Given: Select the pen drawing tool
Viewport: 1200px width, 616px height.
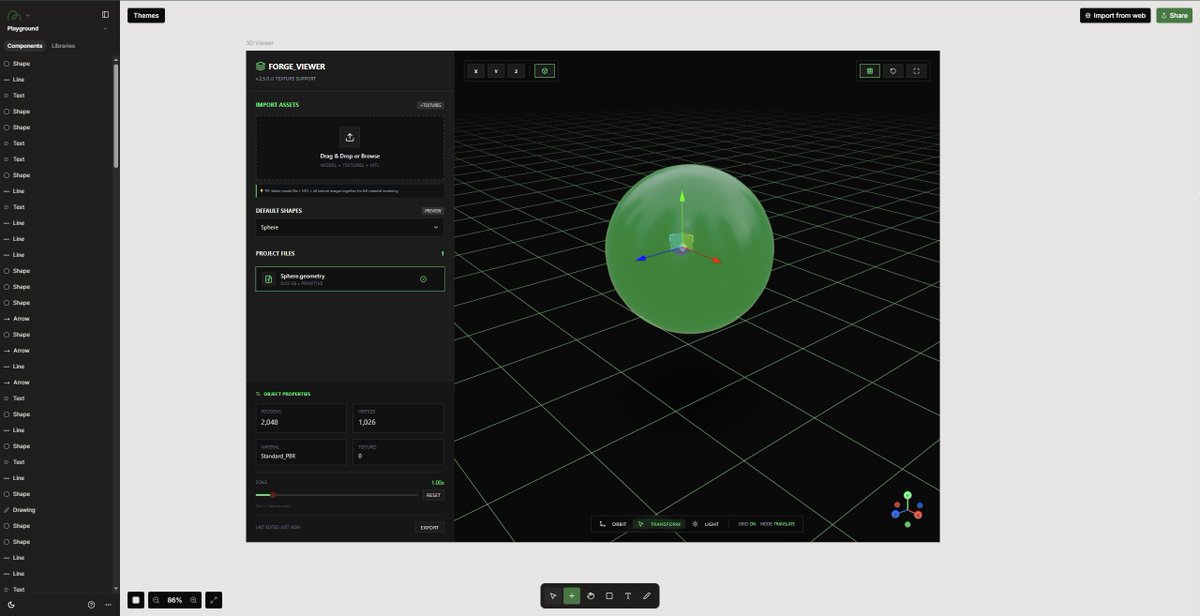Looking at the screenshot, I should 647,596.
